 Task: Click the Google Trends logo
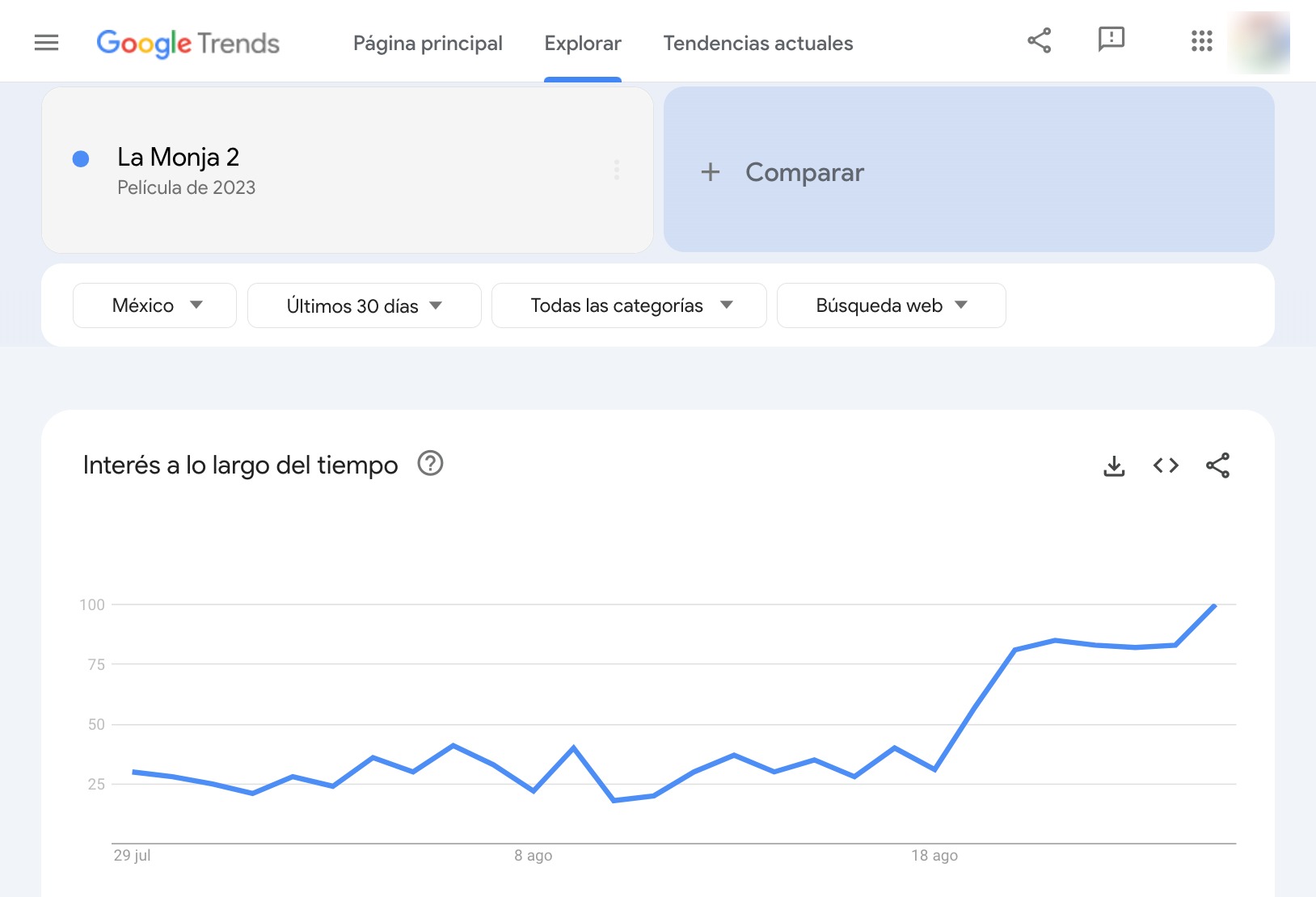tap(188, 43)
